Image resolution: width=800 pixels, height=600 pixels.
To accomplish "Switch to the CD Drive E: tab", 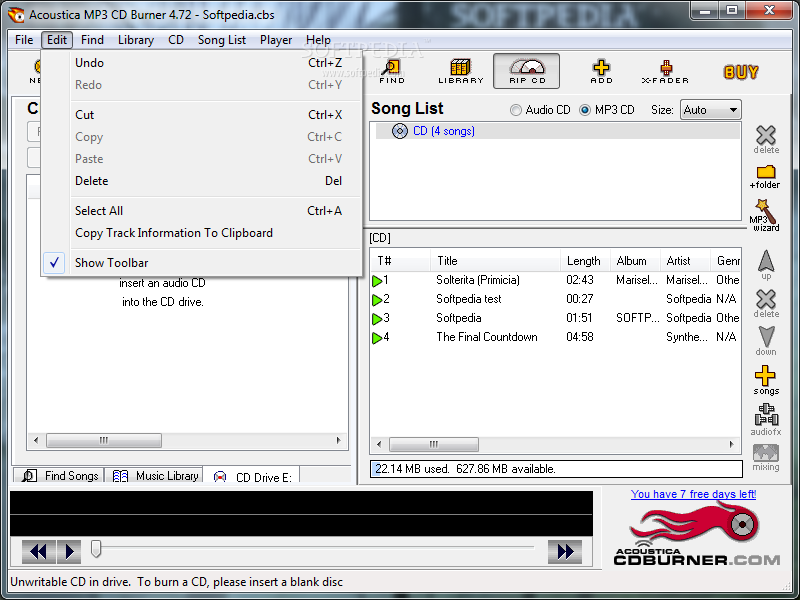I will 252,477.
